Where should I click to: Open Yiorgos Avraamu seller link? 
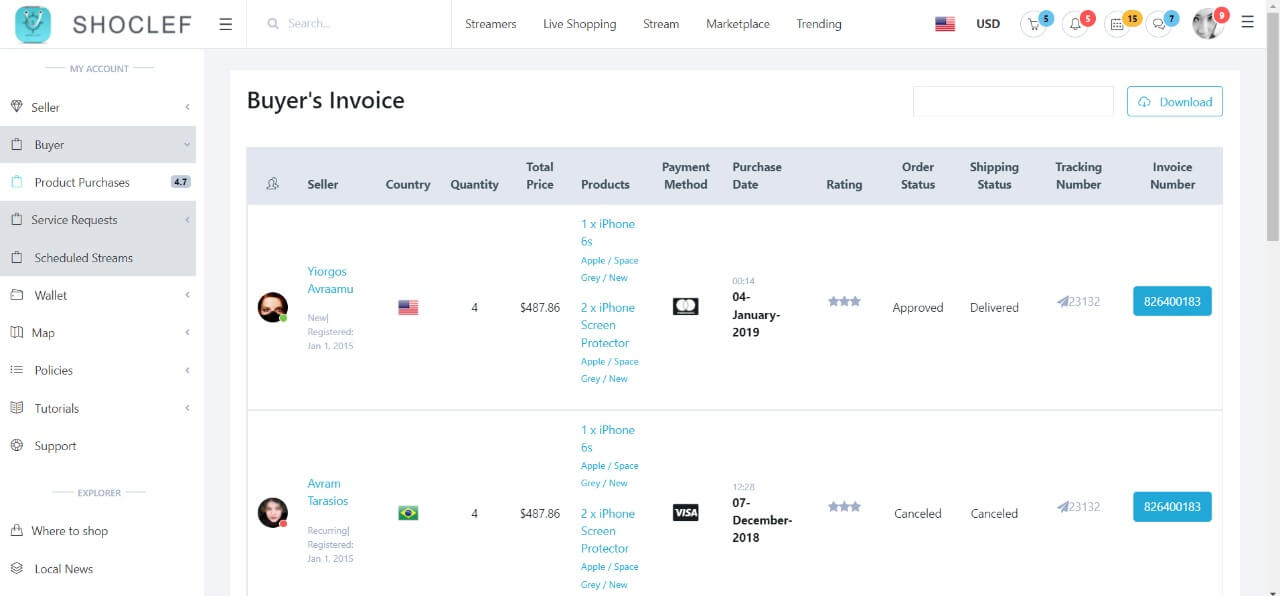tap(329, 280)
